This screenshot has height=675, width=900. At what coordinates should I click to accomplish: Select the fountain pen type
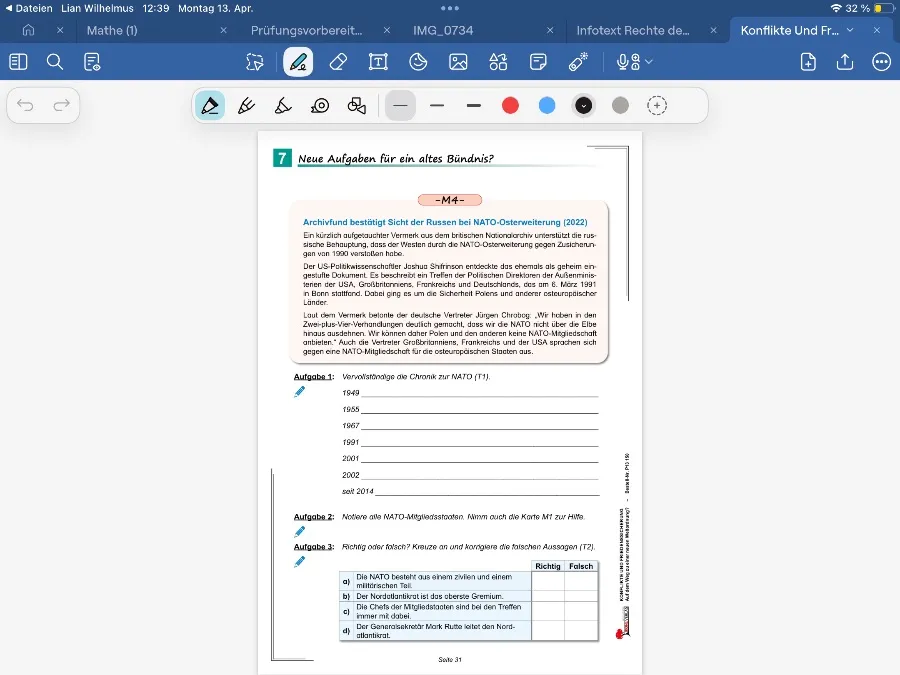(x=247, y=106)
